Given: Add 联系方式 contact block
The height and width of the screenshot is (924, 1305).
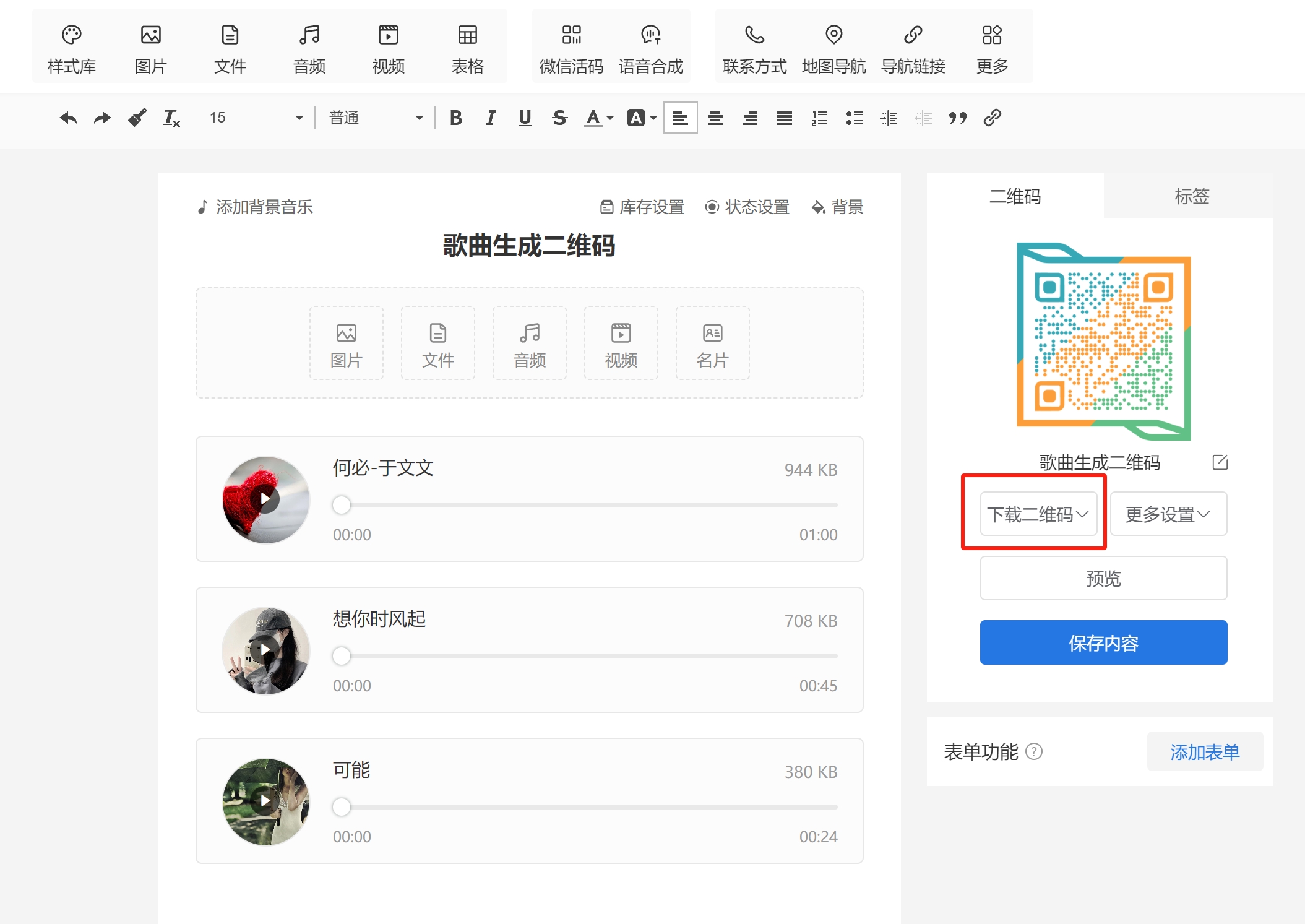Looking at the screenshot, I should tap(755, 50).
